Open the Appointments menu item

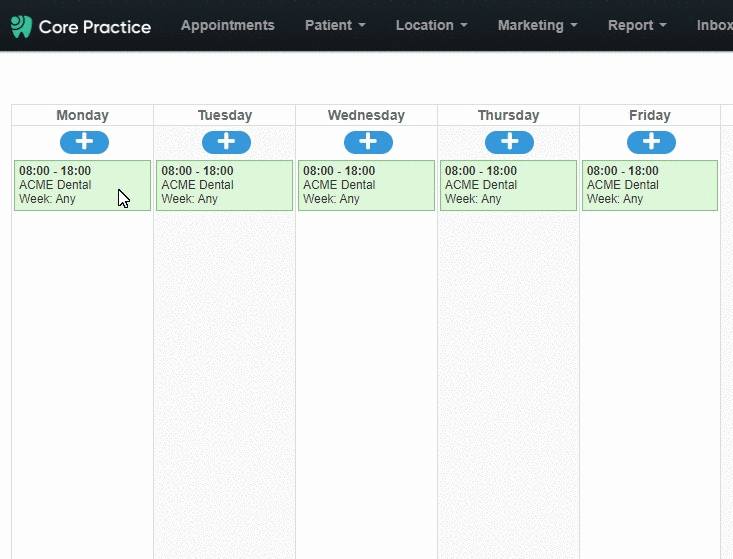228,25
